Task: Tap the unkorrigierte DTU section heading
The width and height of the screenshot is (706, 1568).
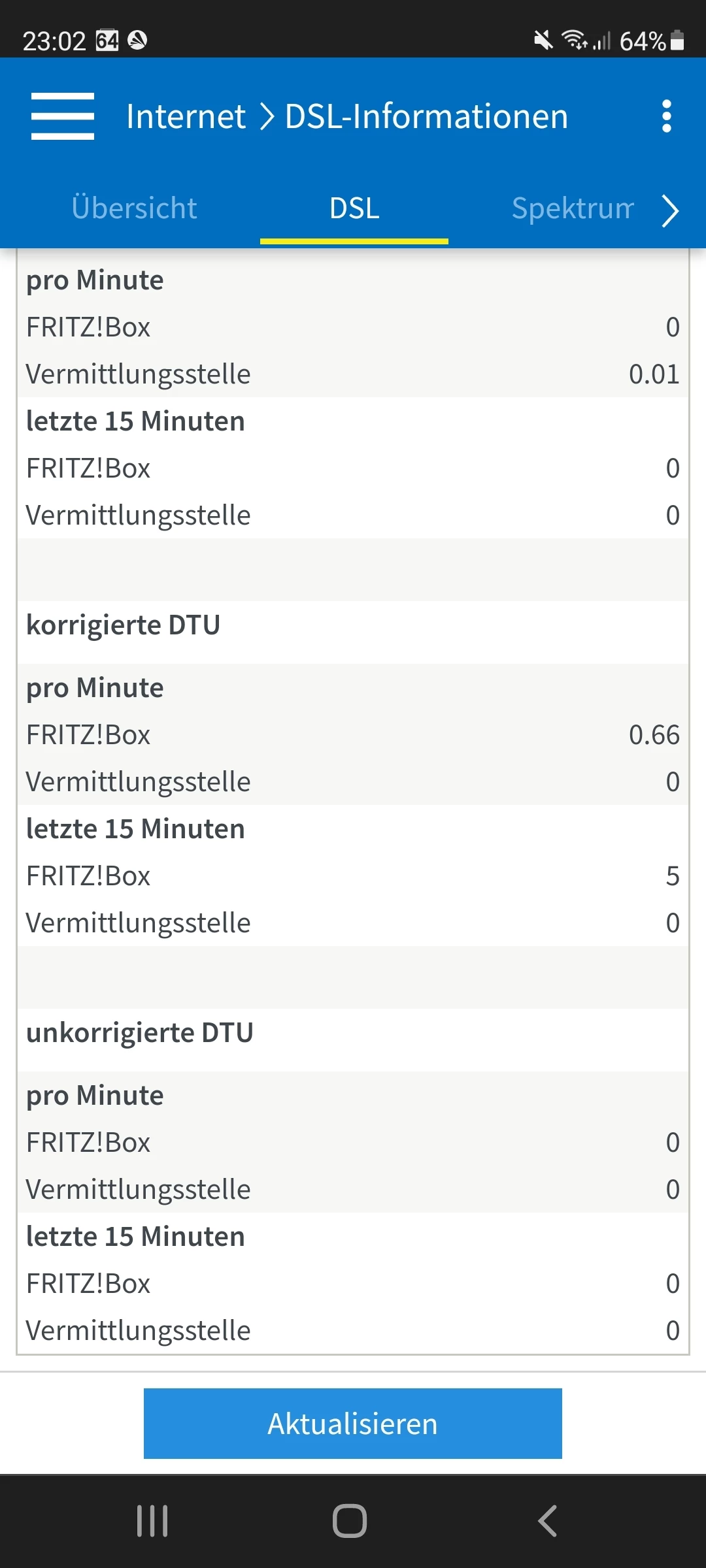Action: click(x=139, y=1033)
